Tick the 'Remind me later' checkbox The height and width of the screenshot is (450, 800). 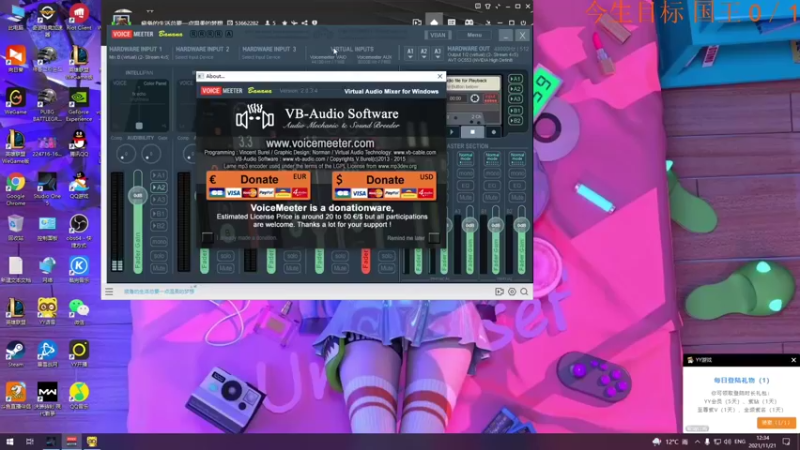(x=434, y=238)
